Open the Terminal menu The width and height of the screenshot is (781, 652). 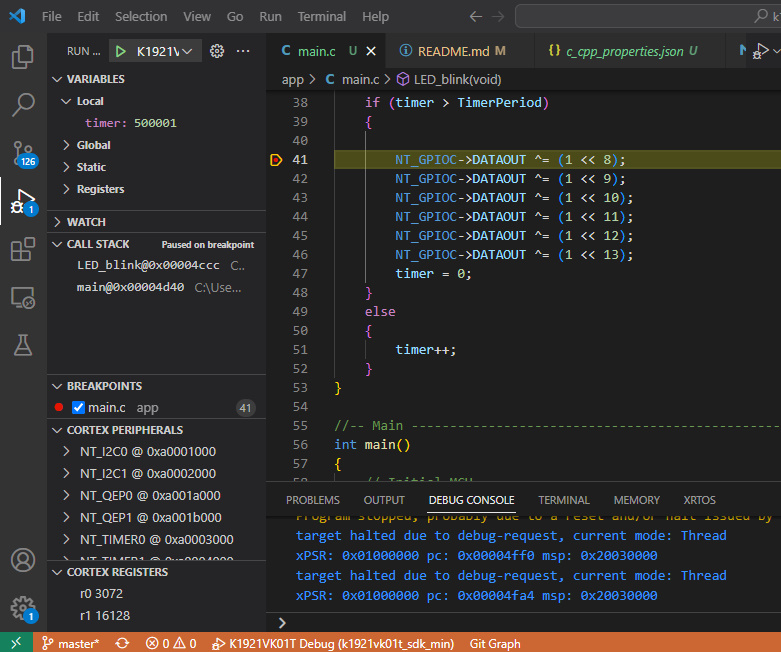321,17
